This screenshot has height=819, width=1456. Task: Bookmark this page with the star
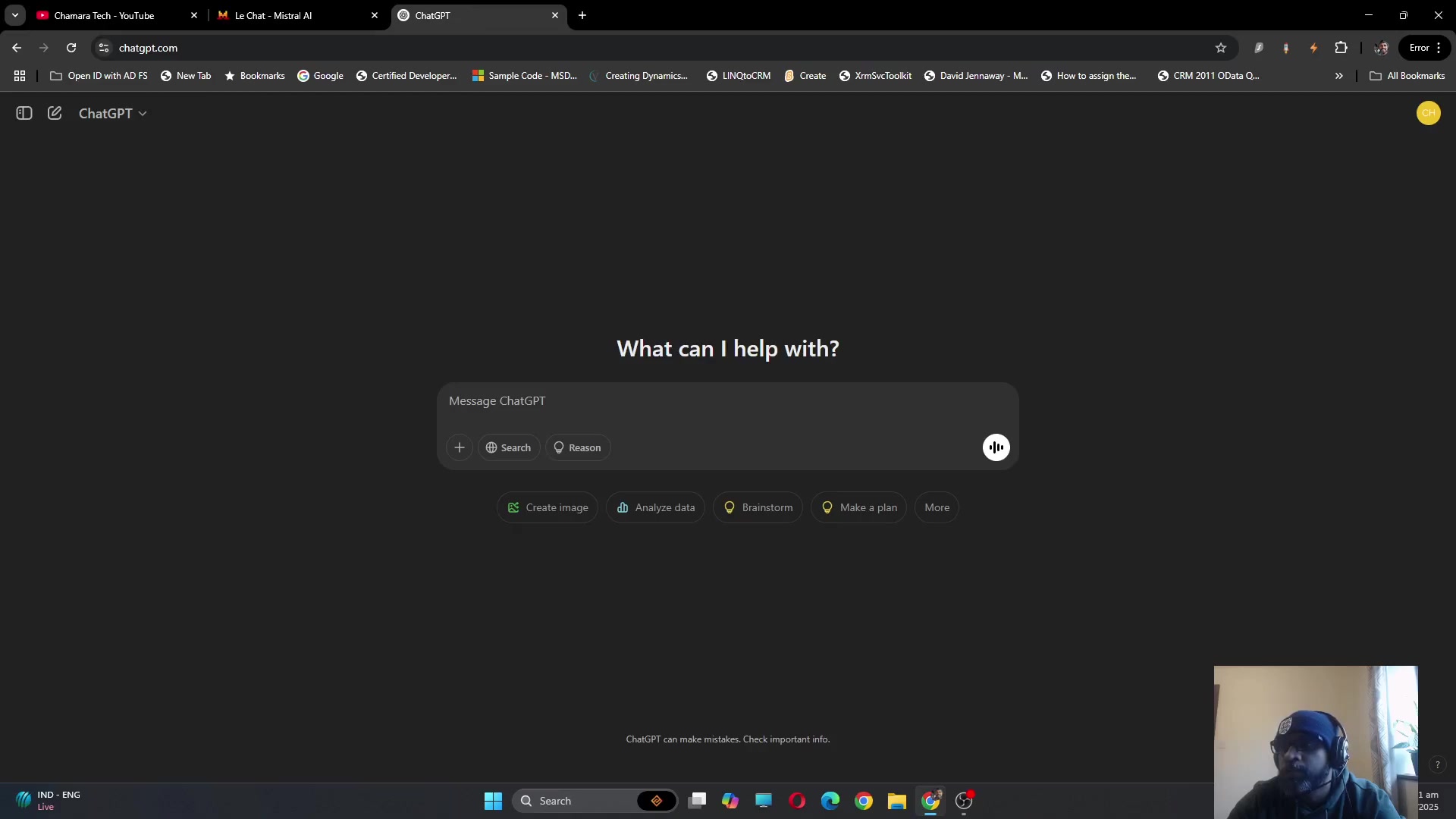1221,48
